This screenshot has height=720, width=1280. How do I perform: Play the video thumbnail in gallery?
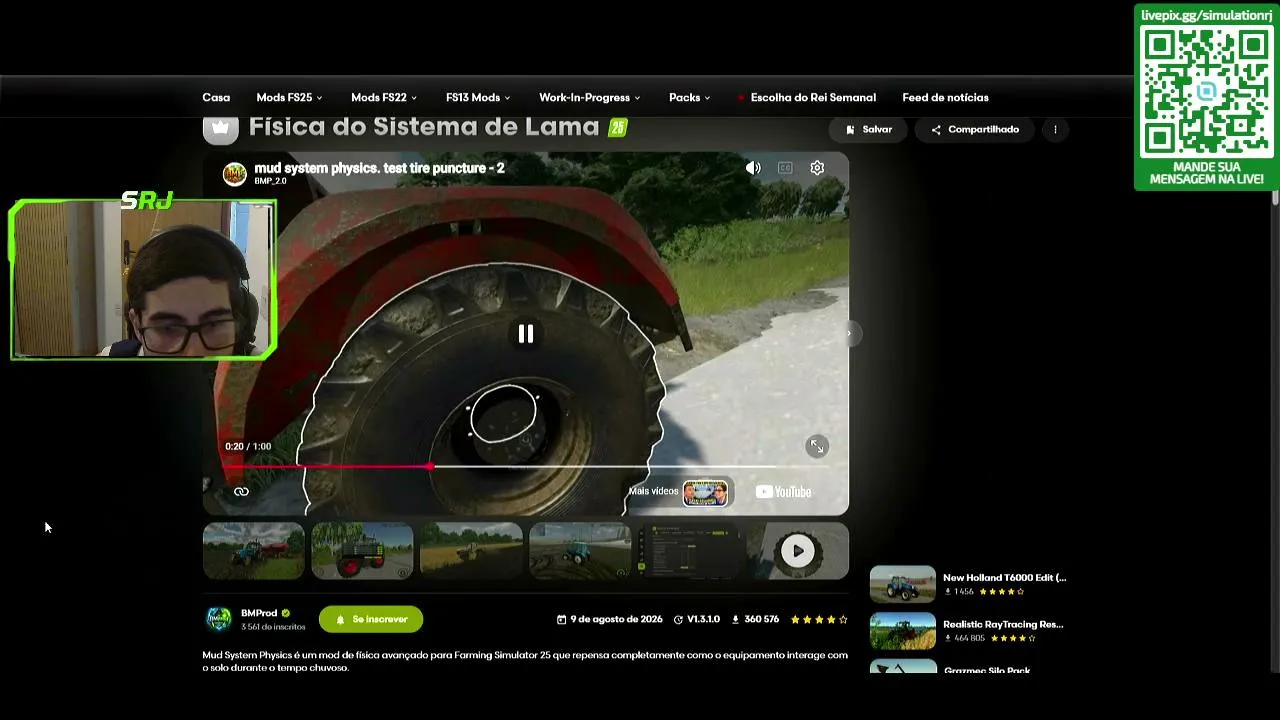pyautogui.click(x=797, y=551)
